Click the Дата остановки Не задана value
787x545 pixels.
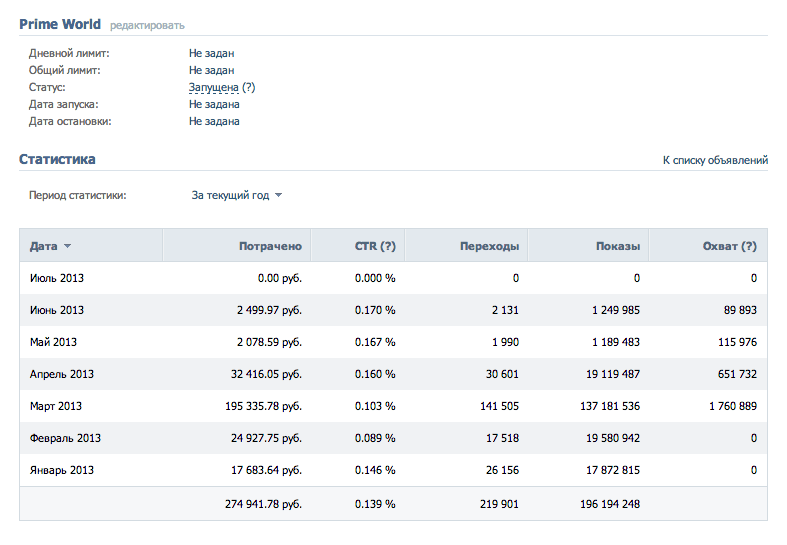214,121
